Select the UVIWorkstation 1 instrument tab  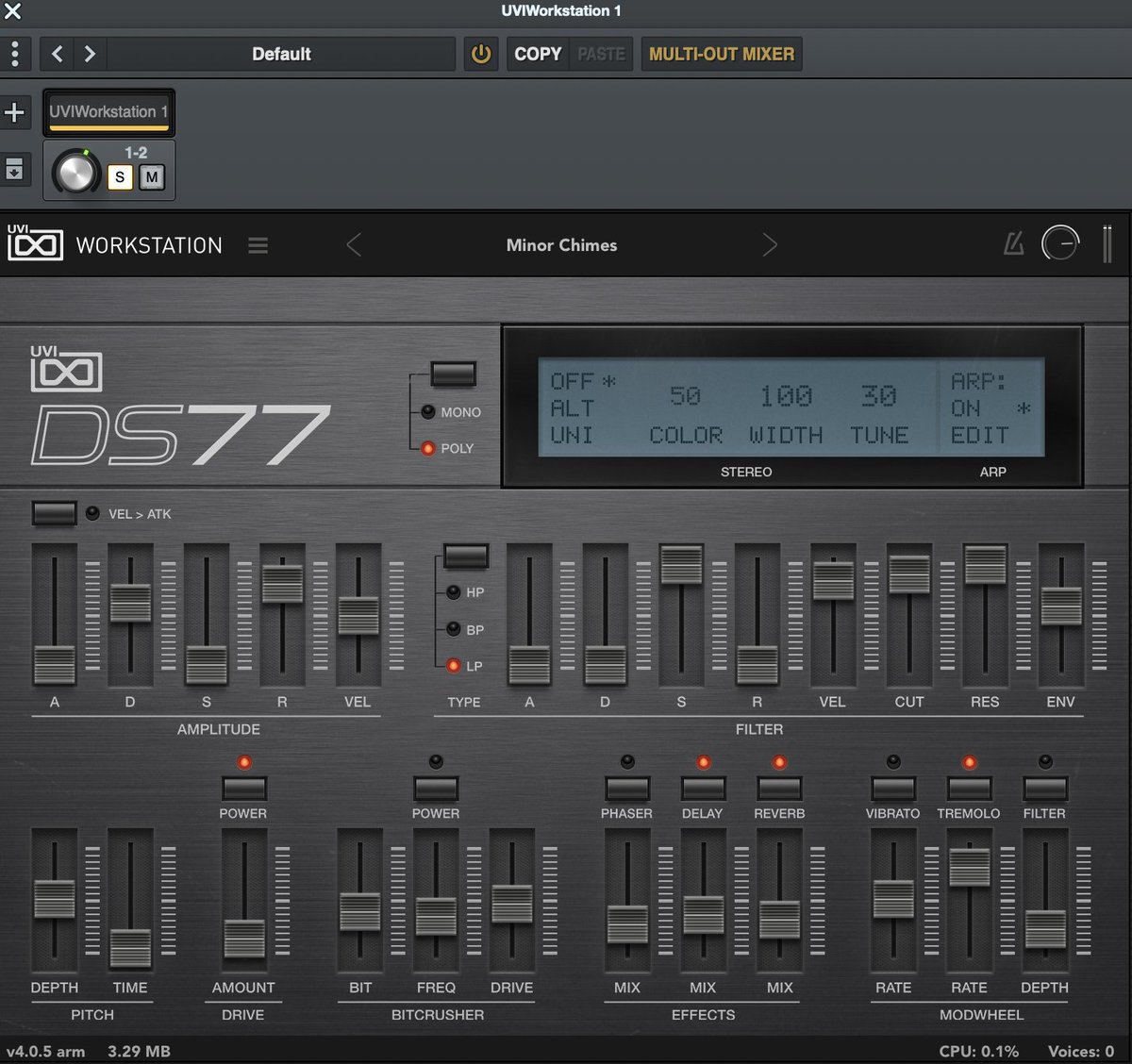[108, 112]
